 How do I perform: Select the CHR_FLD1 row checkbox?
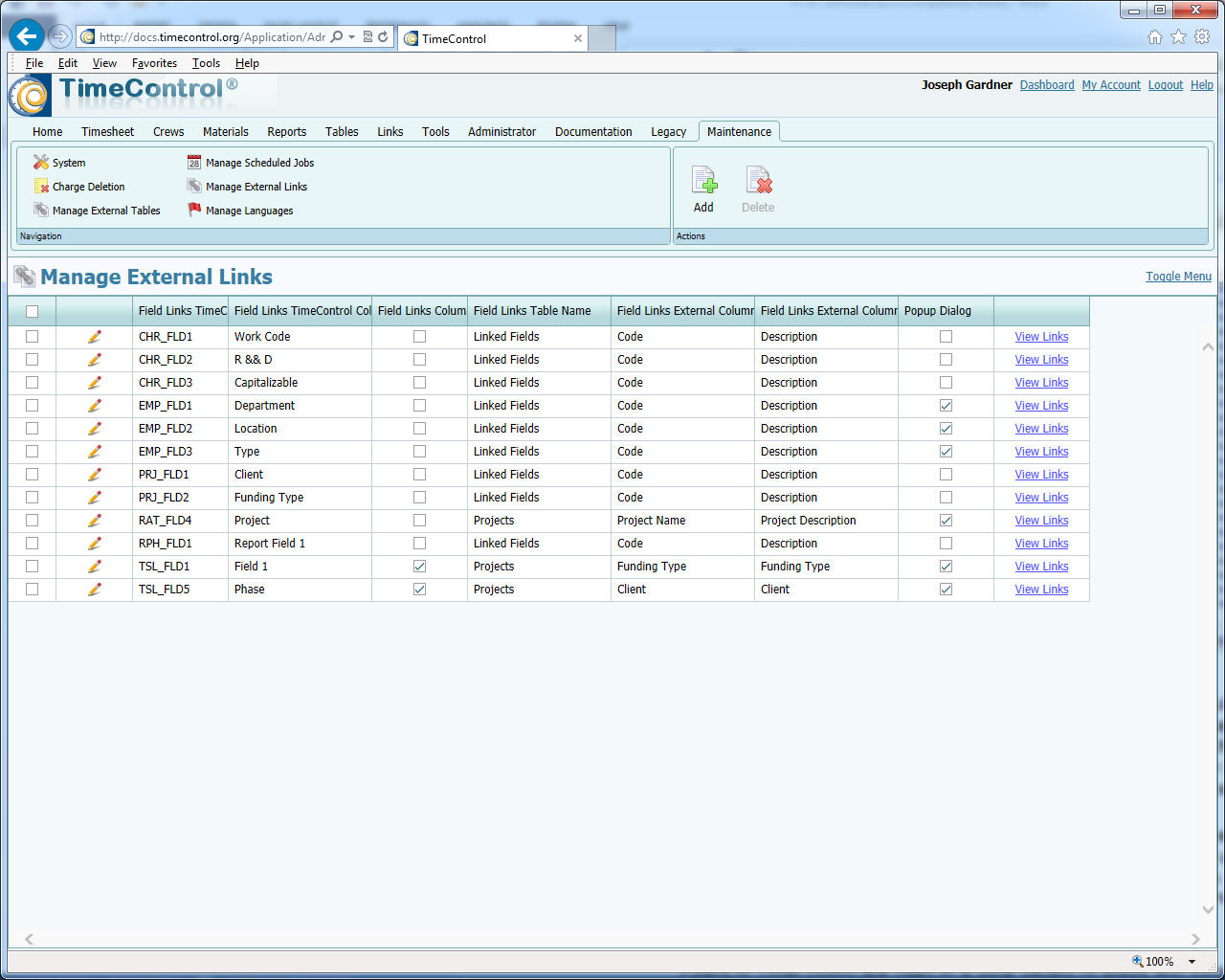point(33,337)
